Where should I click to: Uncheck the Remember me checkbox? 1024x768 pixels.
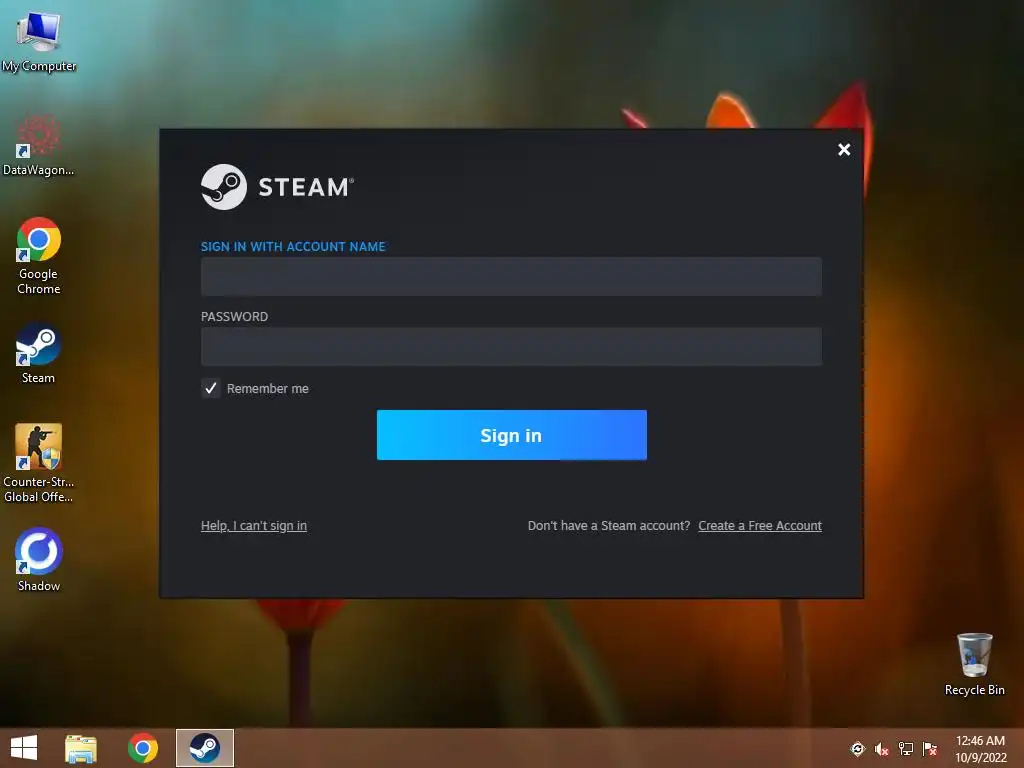point(210,389)
